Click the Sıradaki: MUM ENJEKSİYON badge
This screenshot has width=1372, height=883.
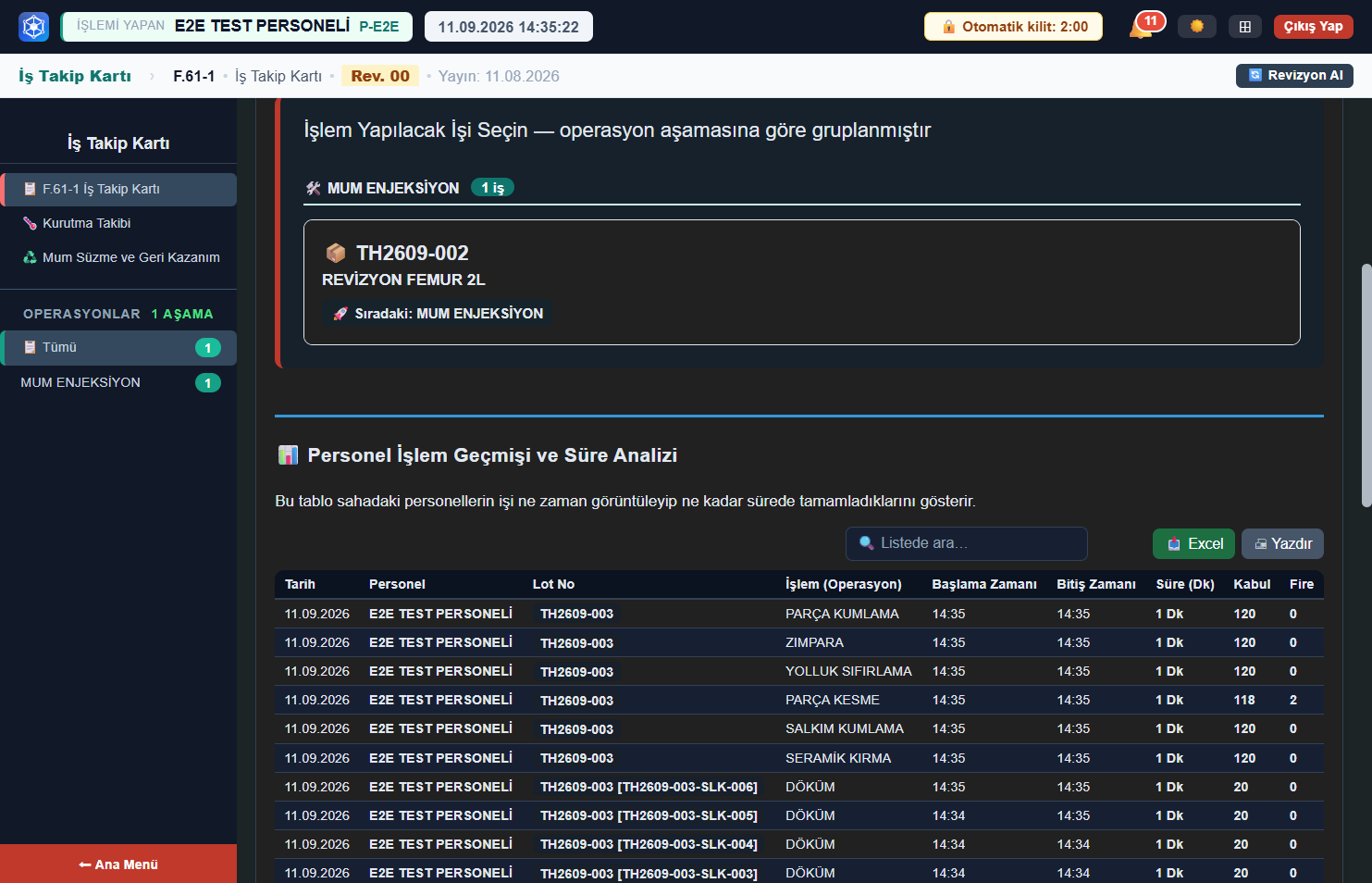click(438, 314)
